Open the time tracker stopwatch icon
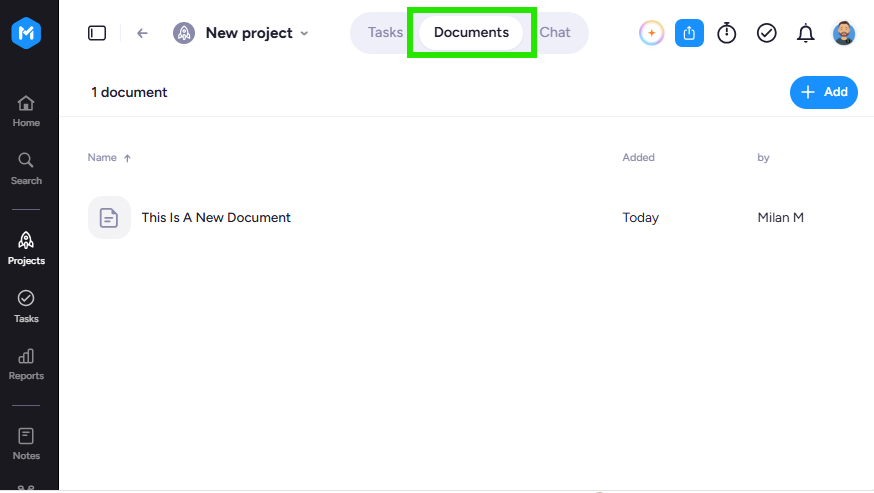Screen dimensions: 874x493 [726, 33]
